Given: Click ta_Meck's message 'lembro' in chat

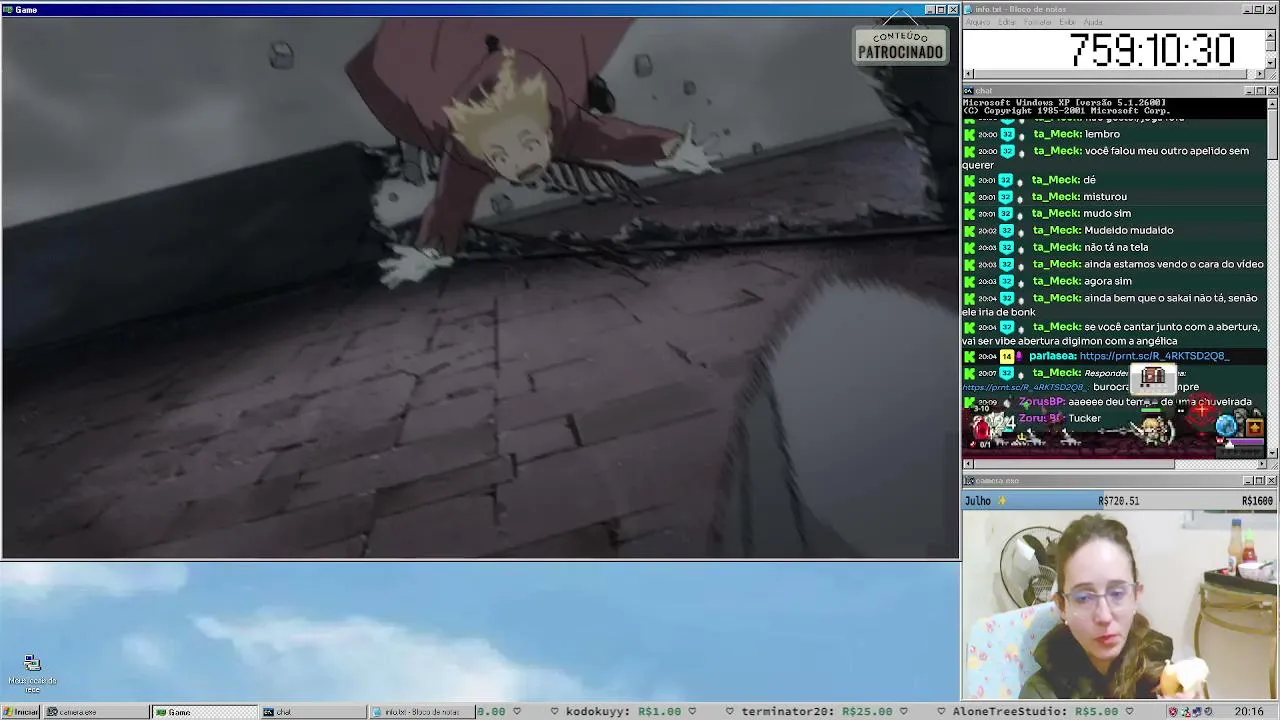Looking at the screenshot, I should tap(1101, 134).
